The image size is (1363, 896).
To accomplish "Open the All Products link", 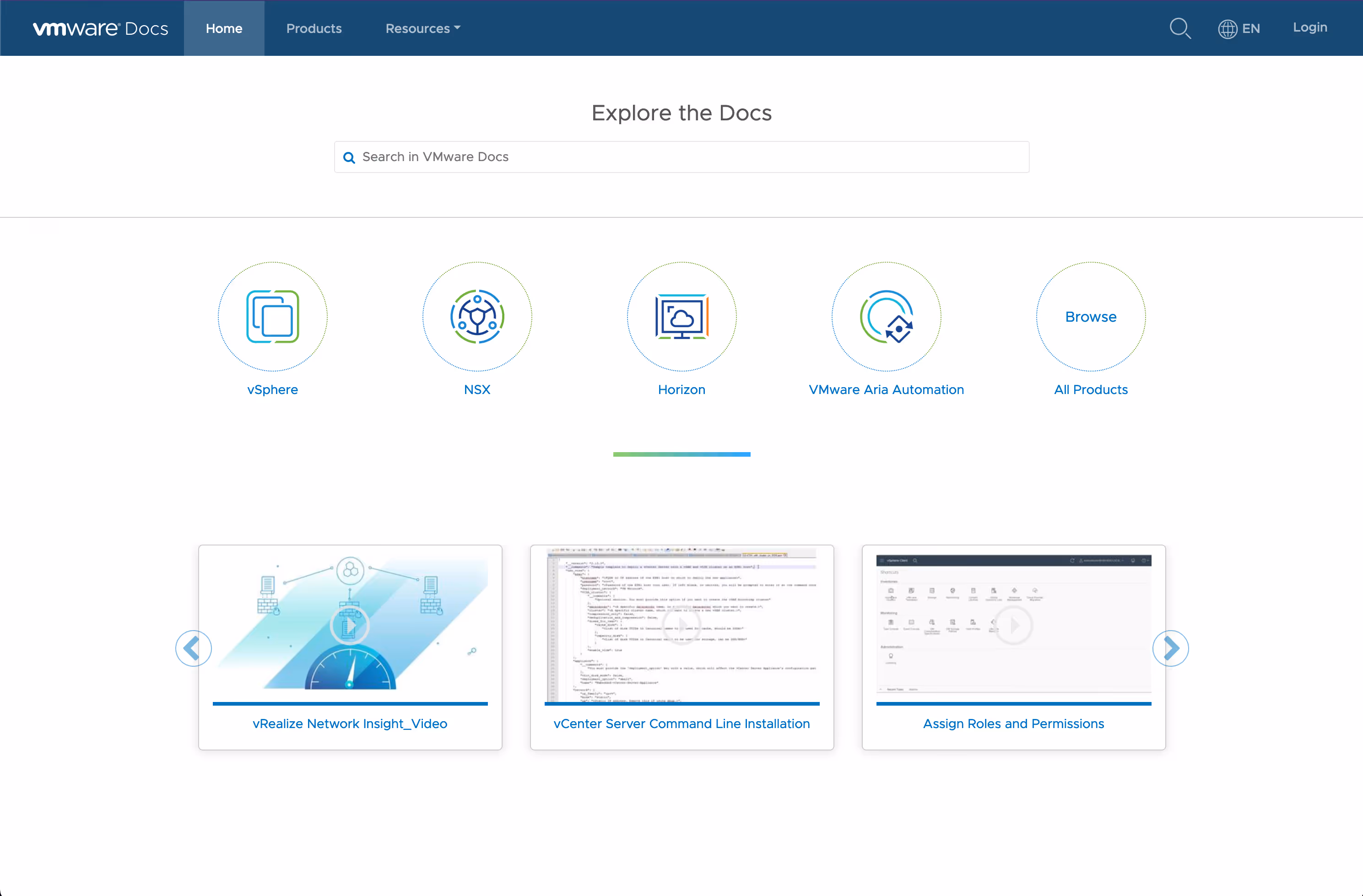I will [x=1090, y=389].
